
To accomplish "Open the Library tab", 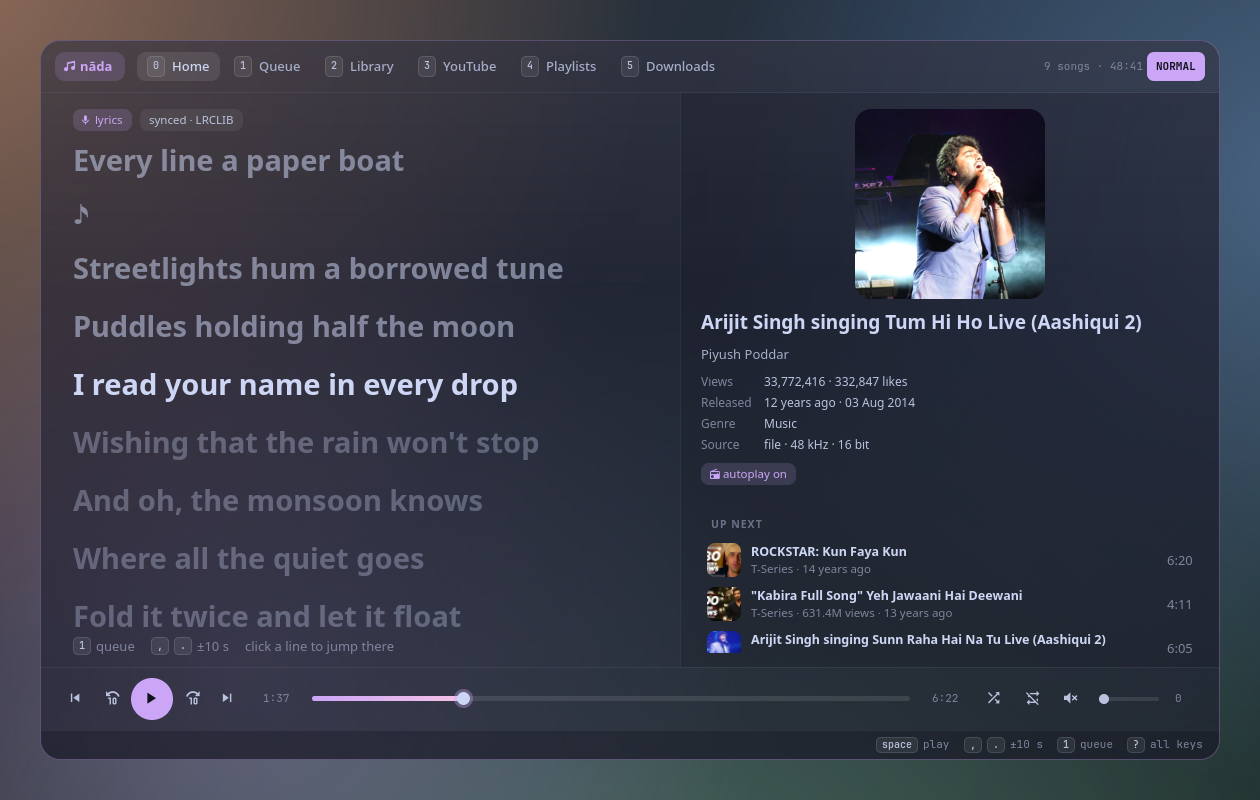I will 359,66.
